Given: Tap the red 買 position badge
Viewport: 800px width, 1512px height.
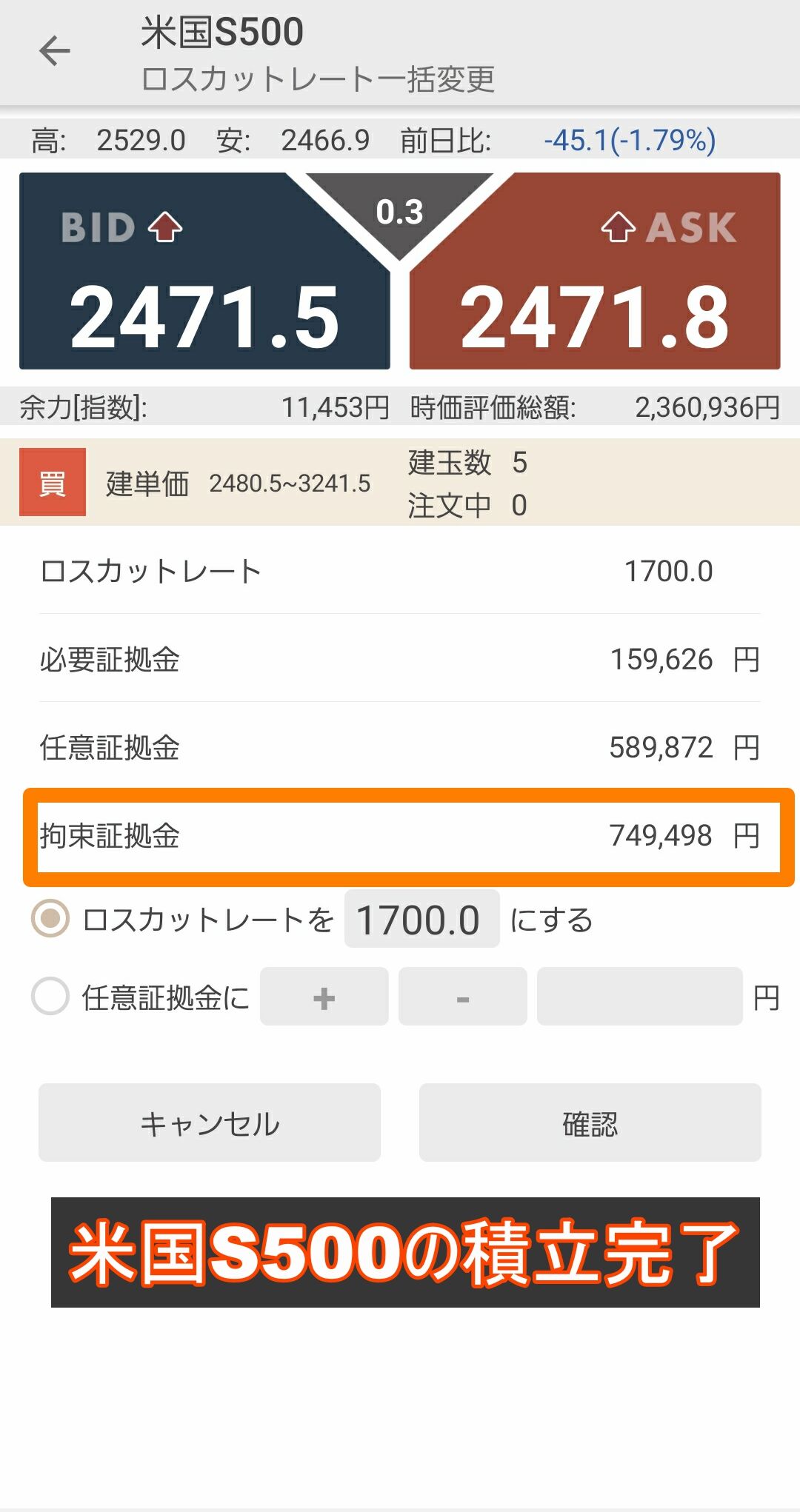Looking at the screenshot, I should pos(53,482).
